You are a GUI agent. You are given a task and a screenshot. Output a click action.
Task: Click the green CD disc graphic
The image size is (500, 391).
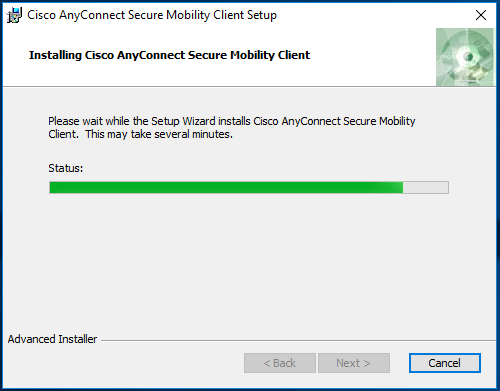464,57
